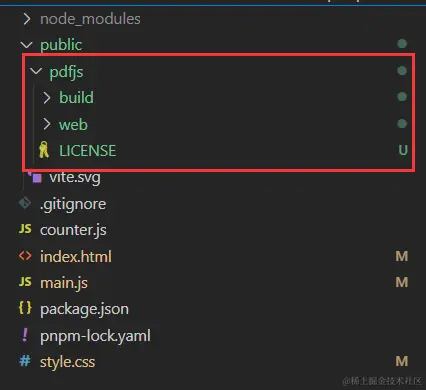The width and height of the screenshot is (426, 390).
Task: Click the green change dot beside public
Action: coord(402,44)
